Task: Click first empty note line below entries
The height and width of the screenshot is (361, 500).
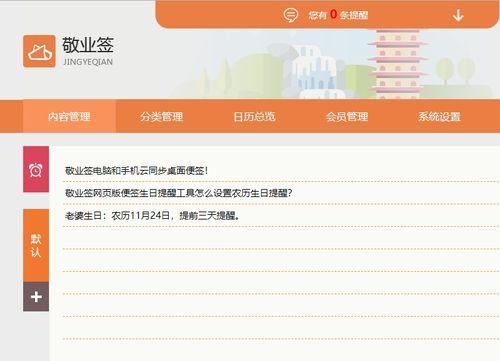Action: click(281, 238)
